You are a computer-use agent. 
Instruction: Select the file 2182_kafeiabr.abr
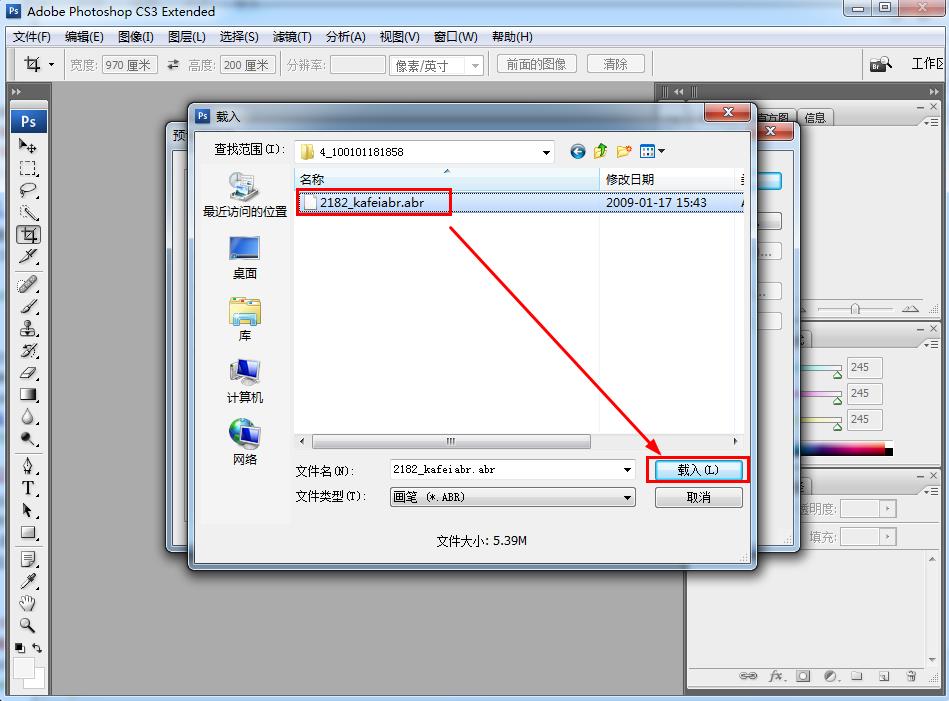tap(371, 202)
